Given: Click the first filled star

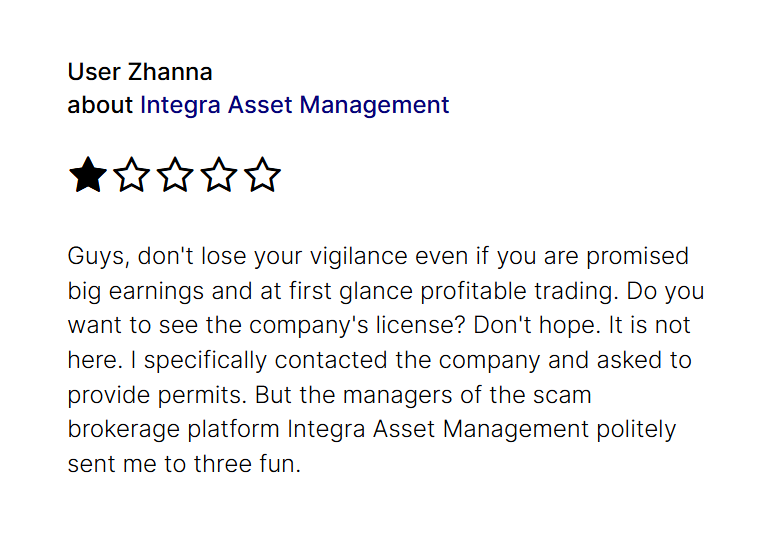Looking at the screenshot, I should click(88, 175).
